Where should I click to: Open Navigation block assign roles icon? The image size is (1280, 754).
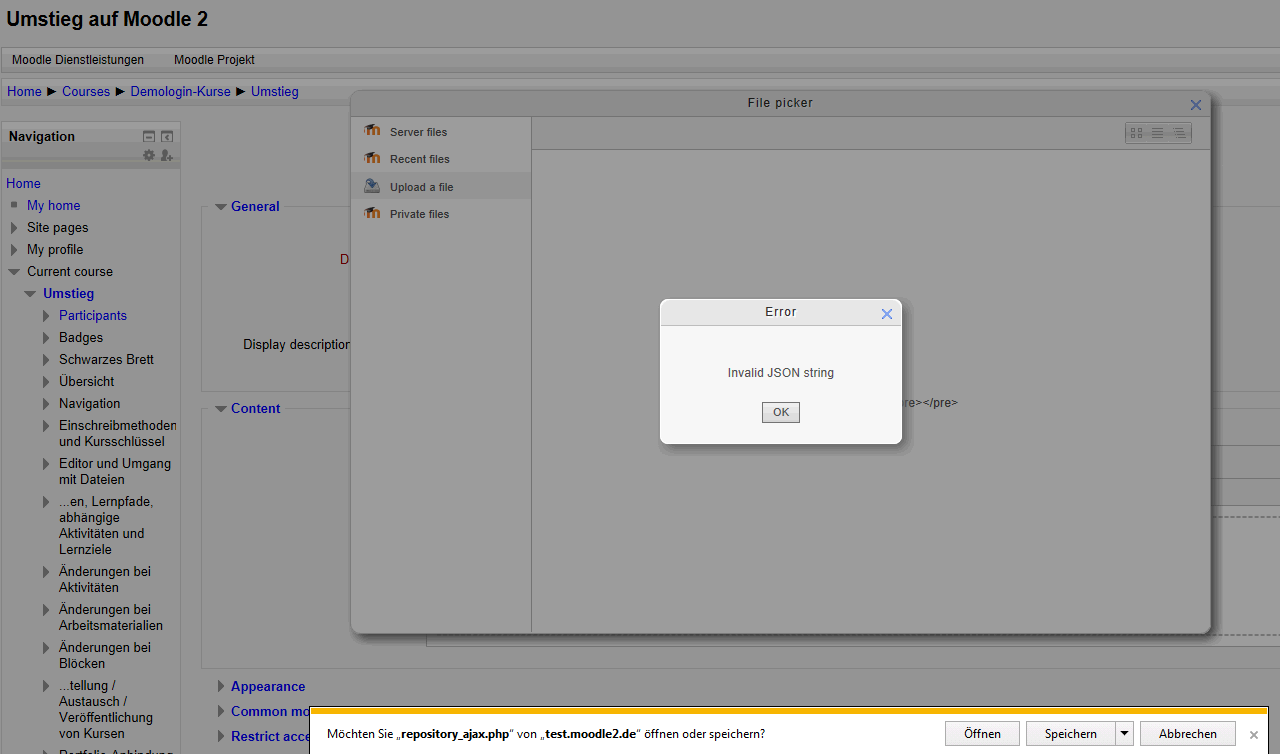[x=167, y=155]
